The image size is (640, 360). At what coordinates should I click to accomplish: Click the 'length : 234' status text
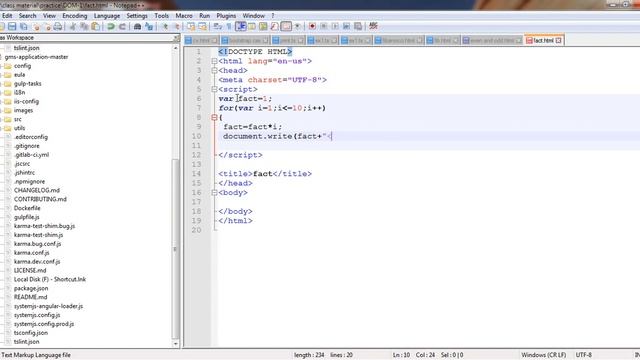coord(309,355)
